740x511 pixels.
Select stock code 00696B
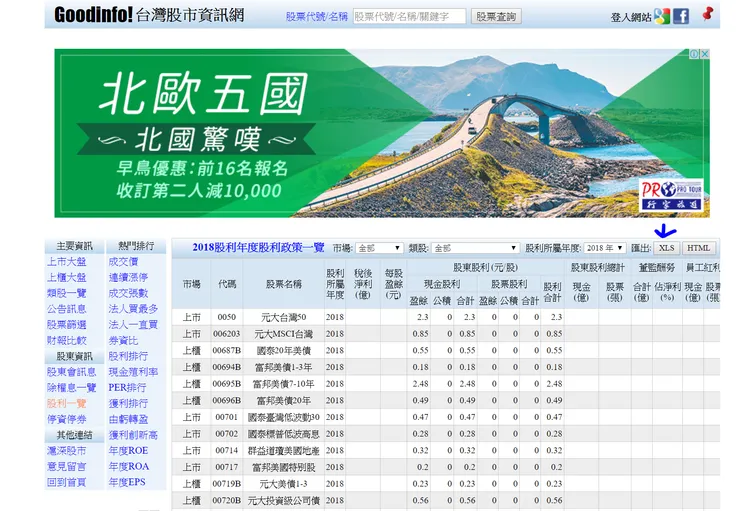click(x=227, y=401)
